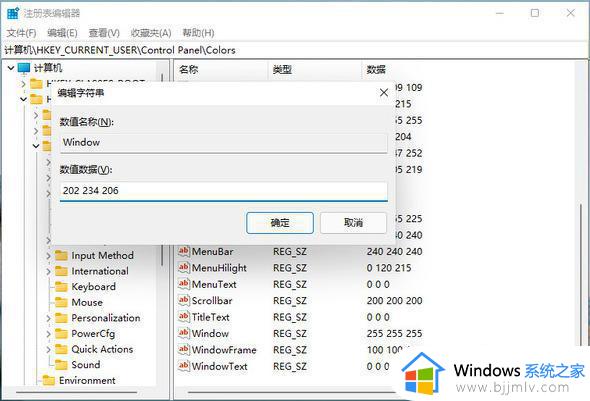Screen dimensions: 590x401
Task: Click the Mouse folder icon
Action: pos(61,302)
